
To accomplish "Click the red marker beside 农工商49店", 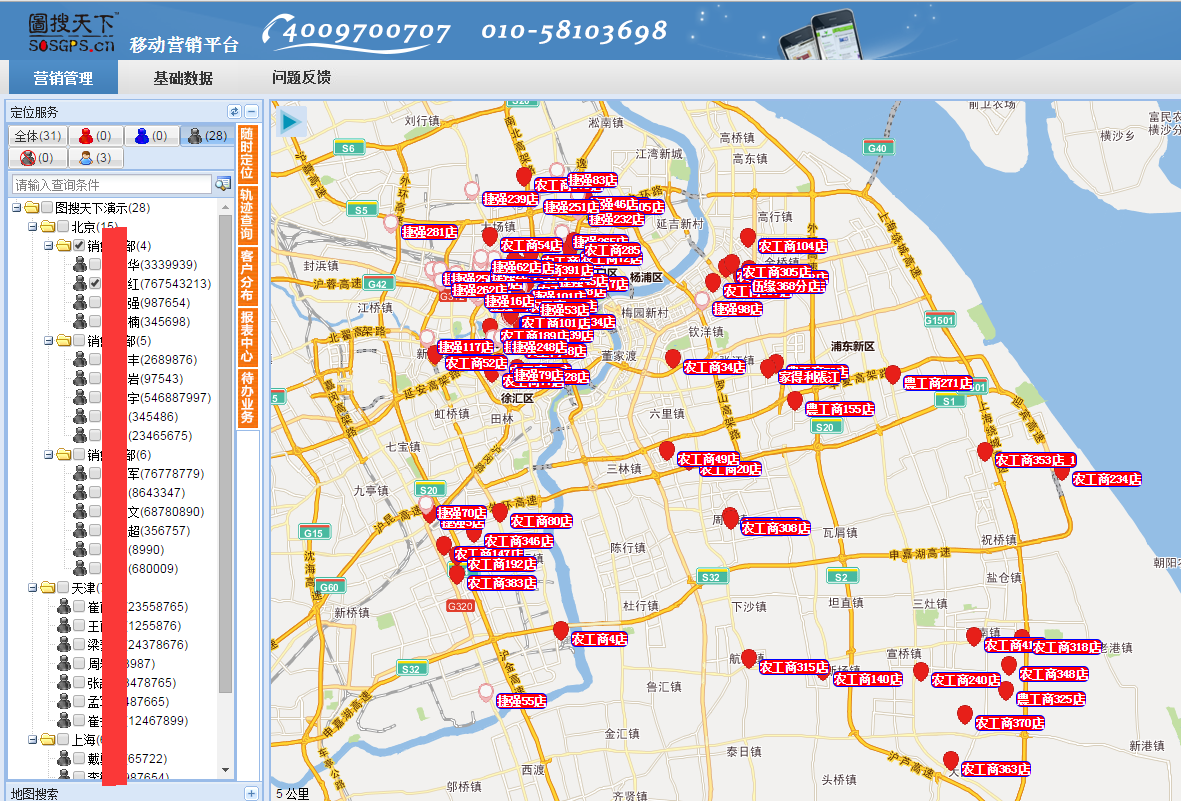I will 667,451.
